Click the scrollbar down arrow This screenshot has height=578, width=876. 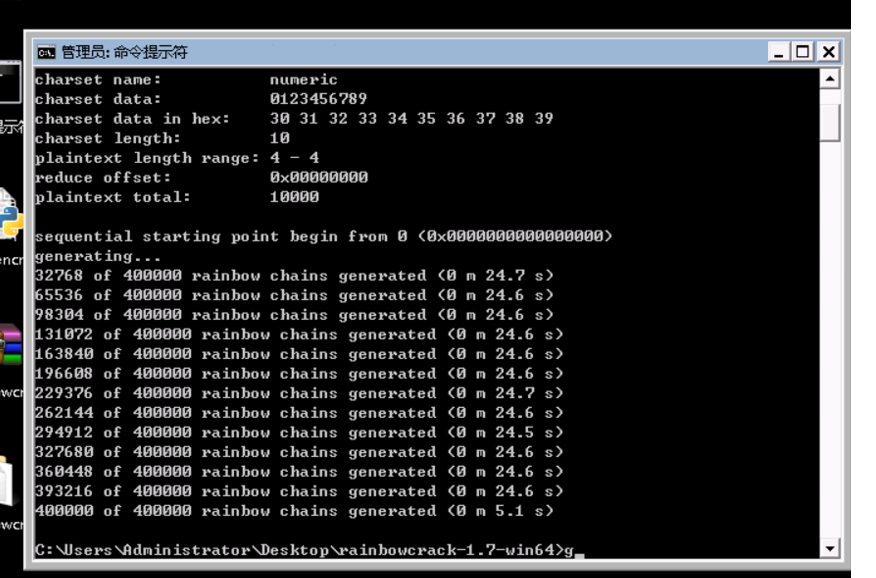coord(830,548)
